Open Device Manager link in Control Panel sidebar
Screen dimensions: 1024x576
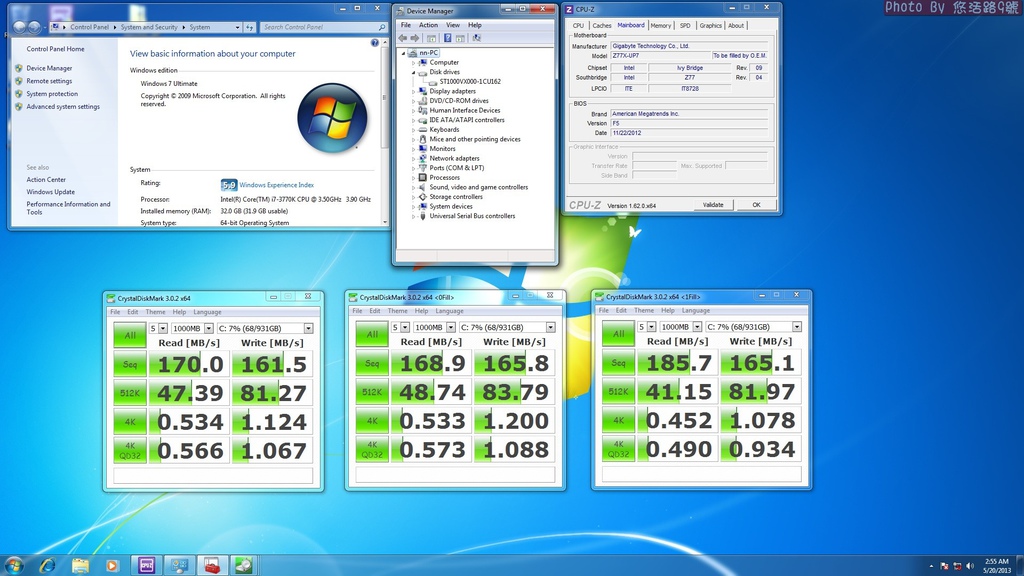click(49, 68)
